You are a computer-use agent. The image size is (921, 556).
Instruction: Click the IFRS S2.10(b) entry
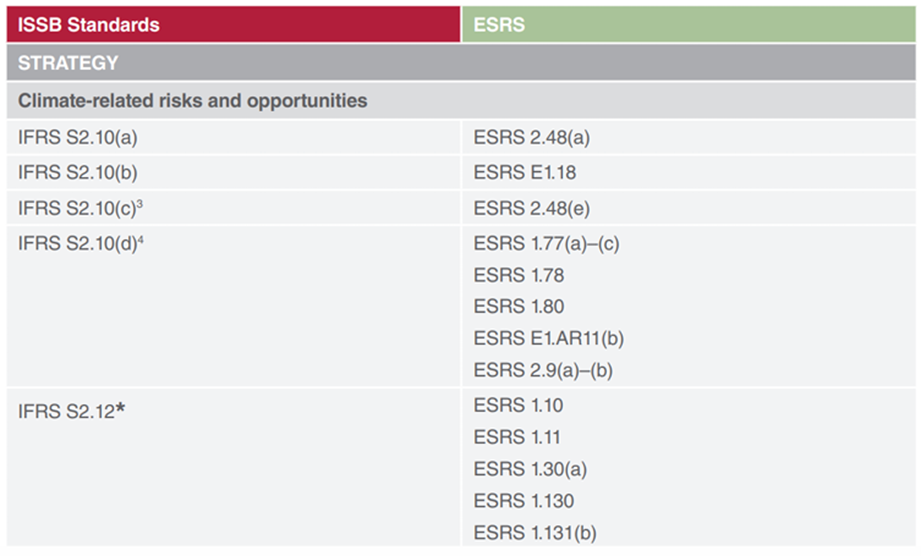pos(77,173)
